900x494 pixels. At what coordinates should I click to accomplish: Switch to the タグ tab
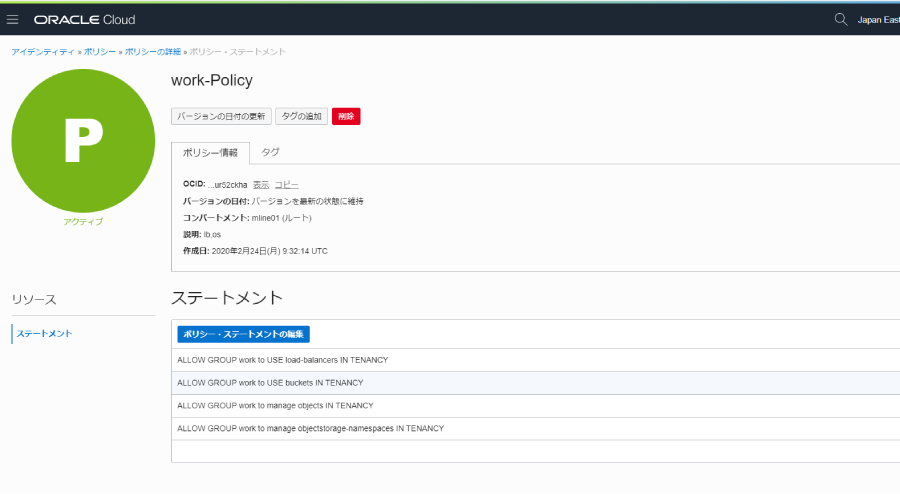(270, 152)
